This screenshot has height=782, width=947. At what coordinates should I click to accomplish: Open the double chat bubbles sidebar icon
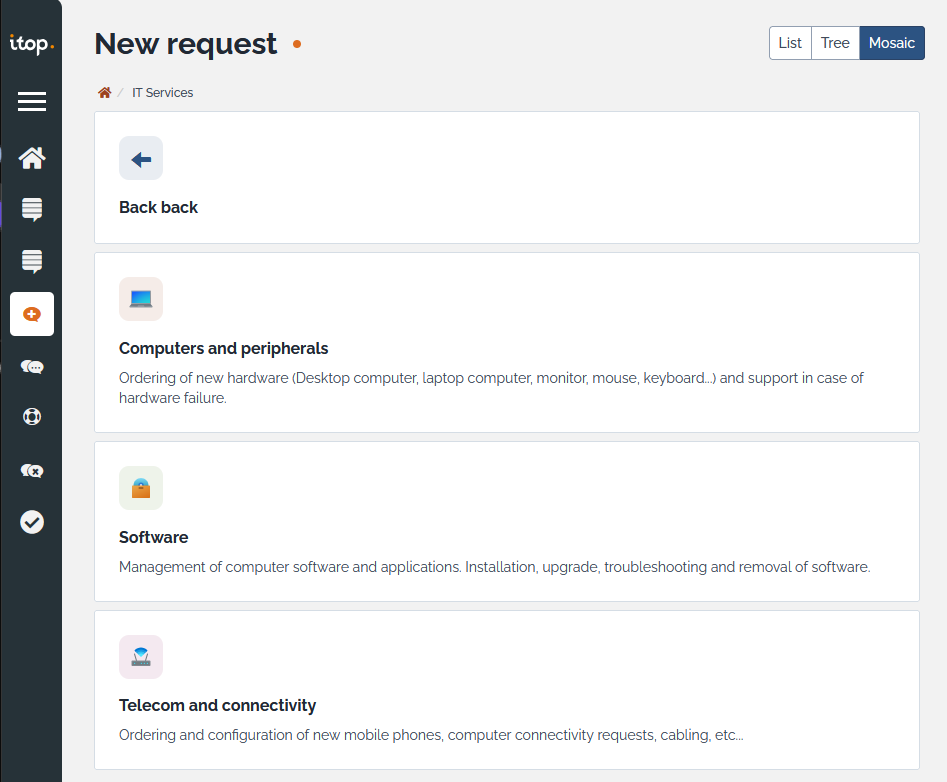click(x=32, y=367)
